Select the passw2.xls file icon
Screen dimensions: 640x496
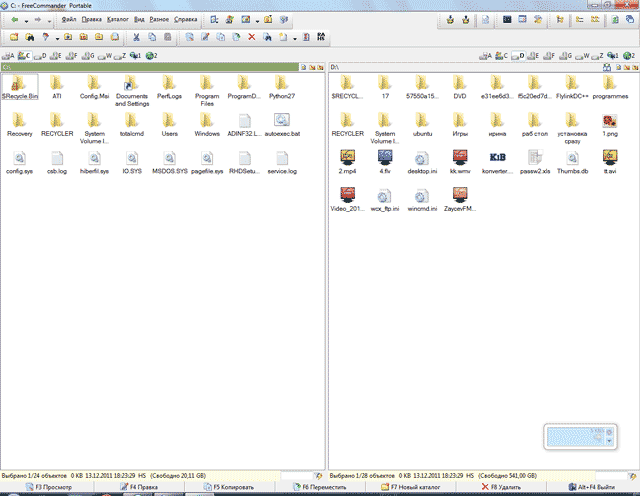(x=535, y=161)
